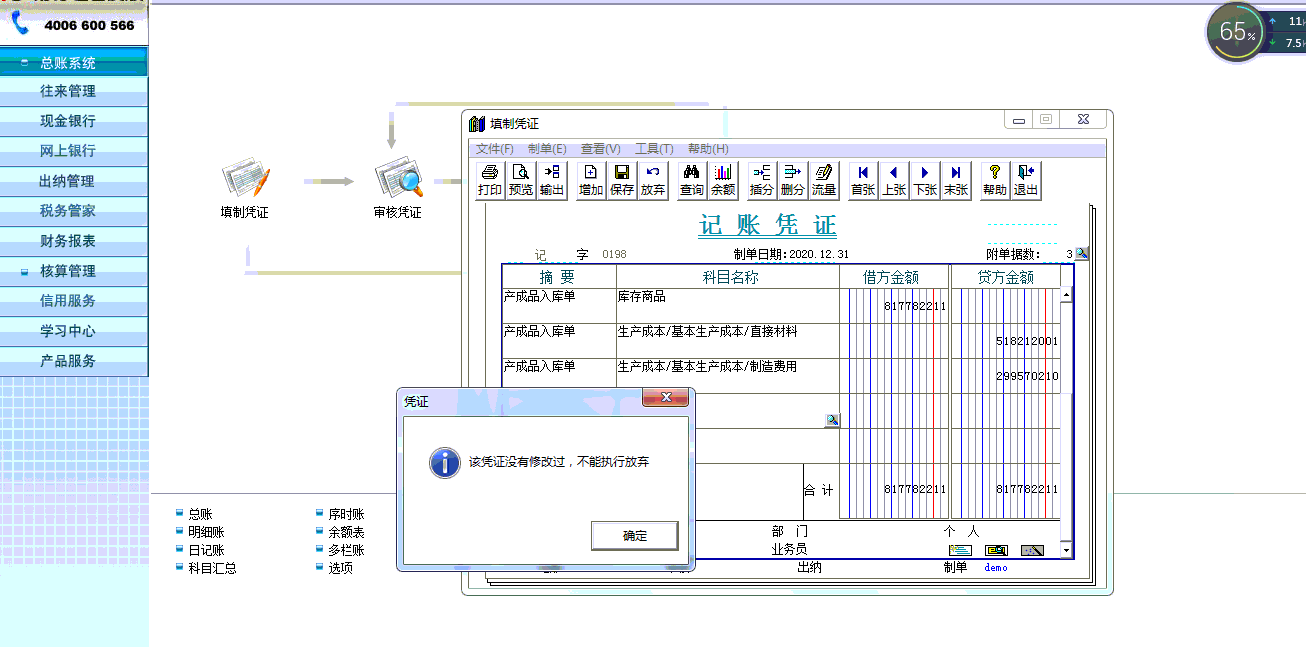Open 往来管理 in the sidebar

(x=74, y=91)
